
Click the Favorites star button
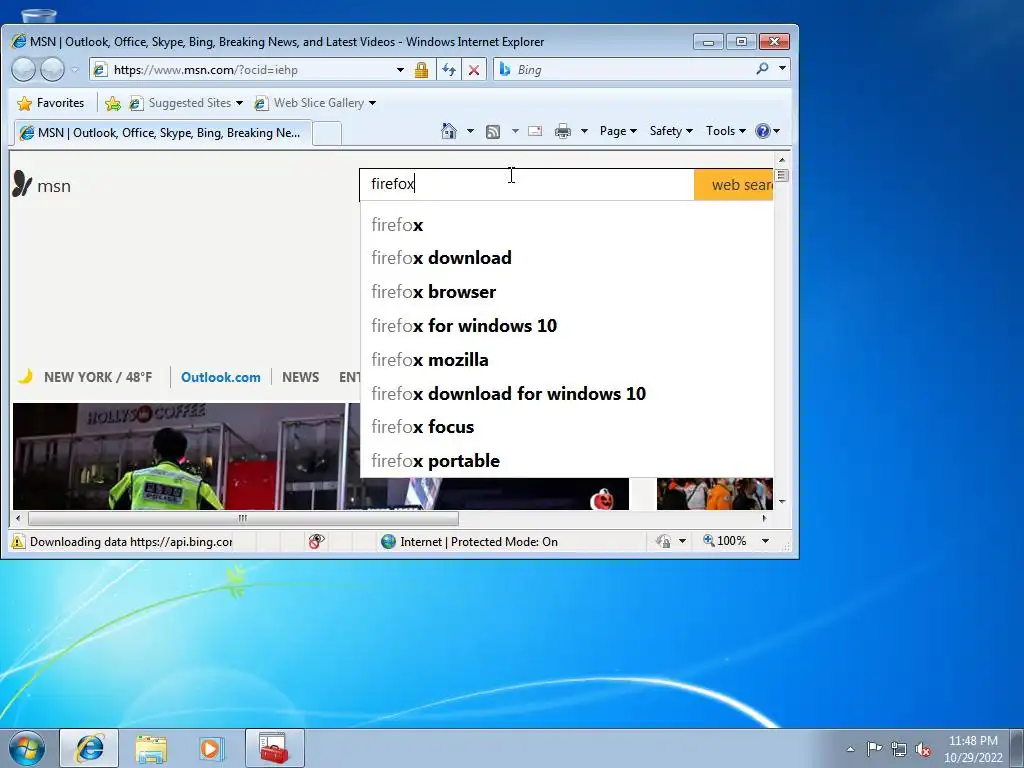51,103
